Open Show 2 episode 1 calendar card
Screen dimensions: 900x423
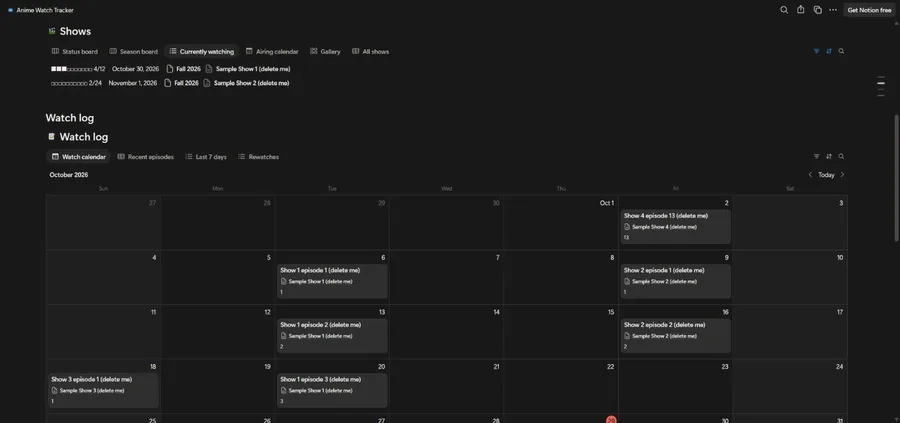tap(675, 281)
